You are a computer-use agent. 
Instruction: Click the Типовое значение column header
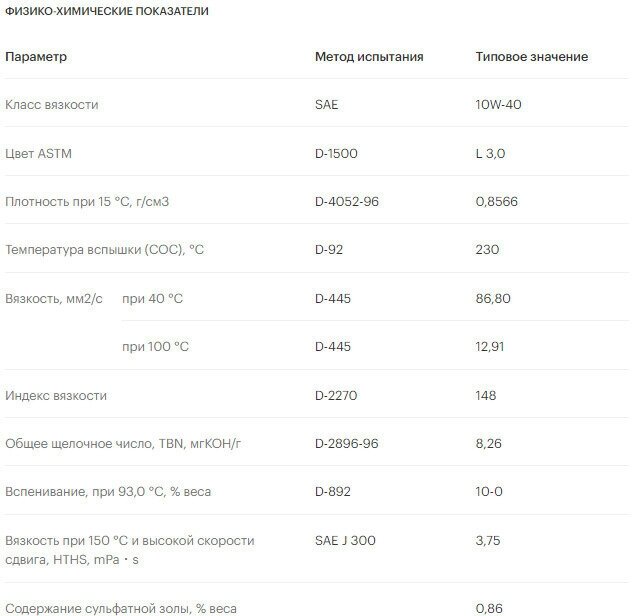(531, 57)
